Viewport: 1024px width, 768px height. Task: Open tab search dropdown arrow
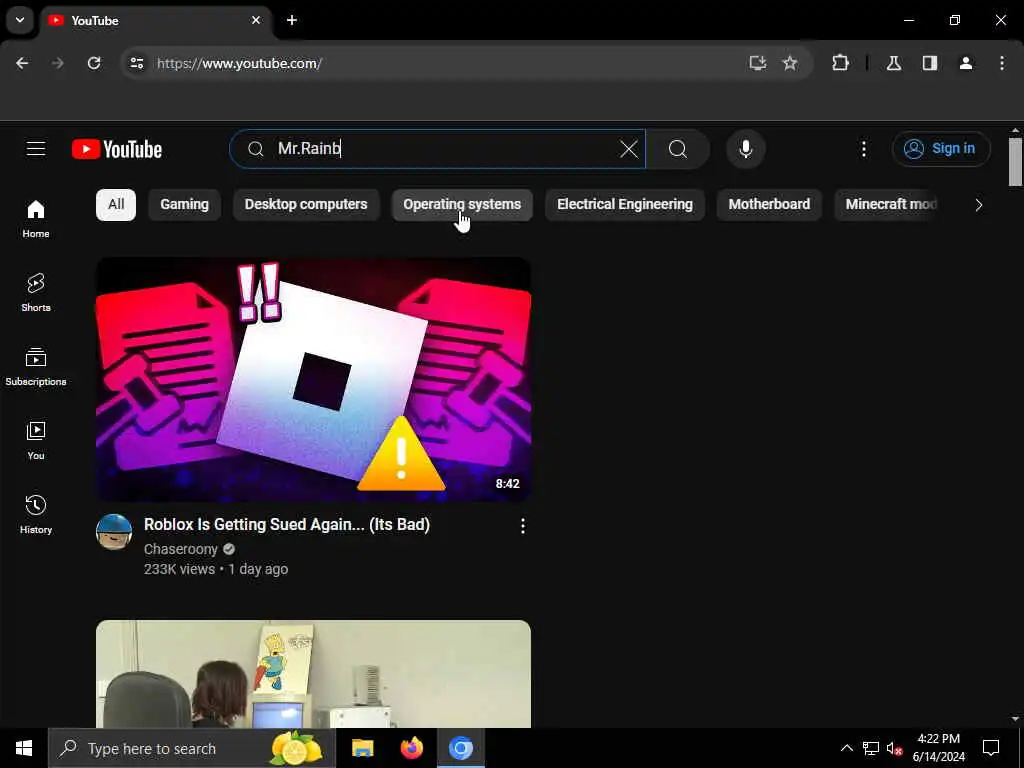[x=20, y=20]
